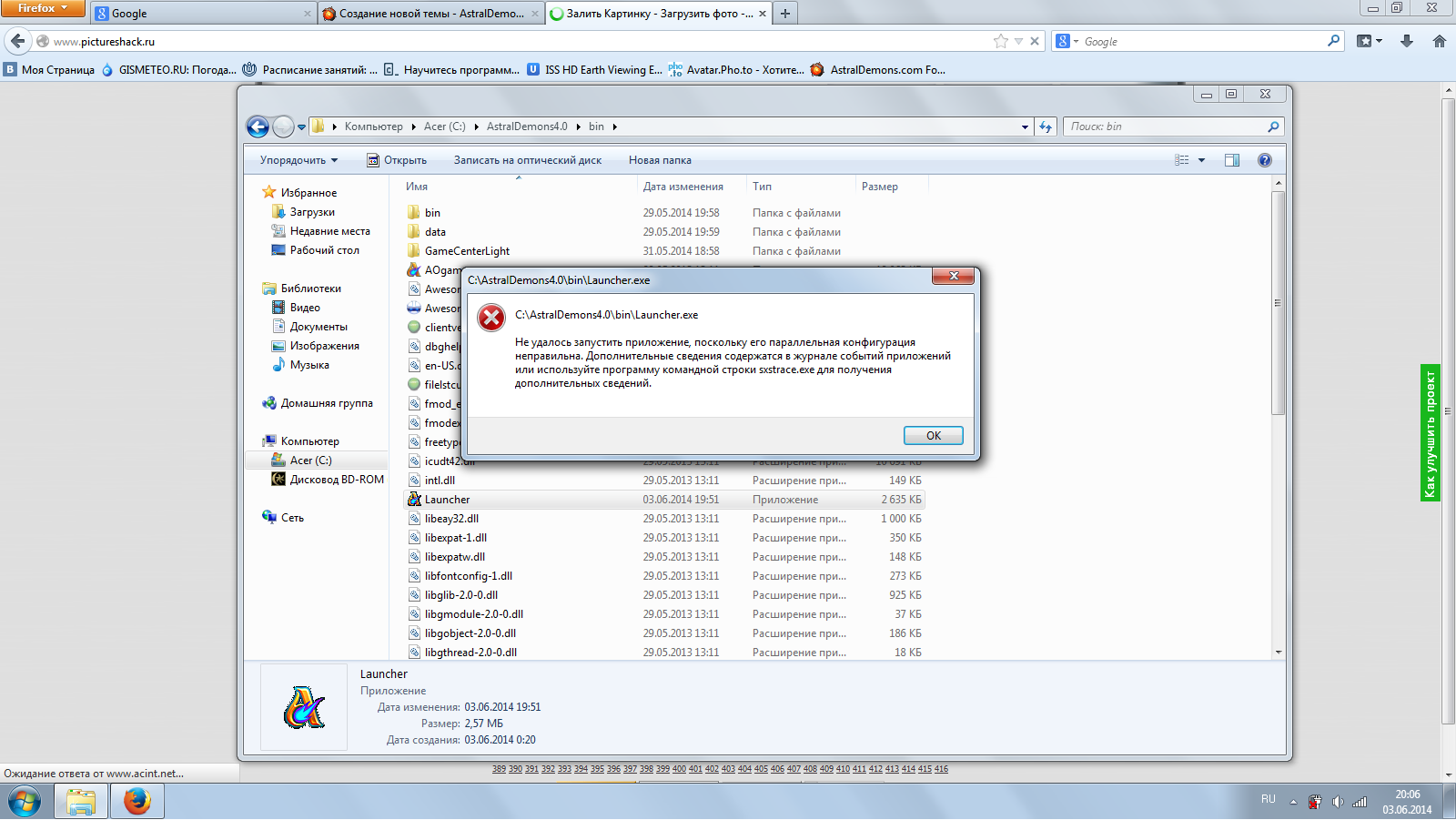Select libfontconfig-1.dll file name
Screen dimensions: 1456x820
click(469, 576)
